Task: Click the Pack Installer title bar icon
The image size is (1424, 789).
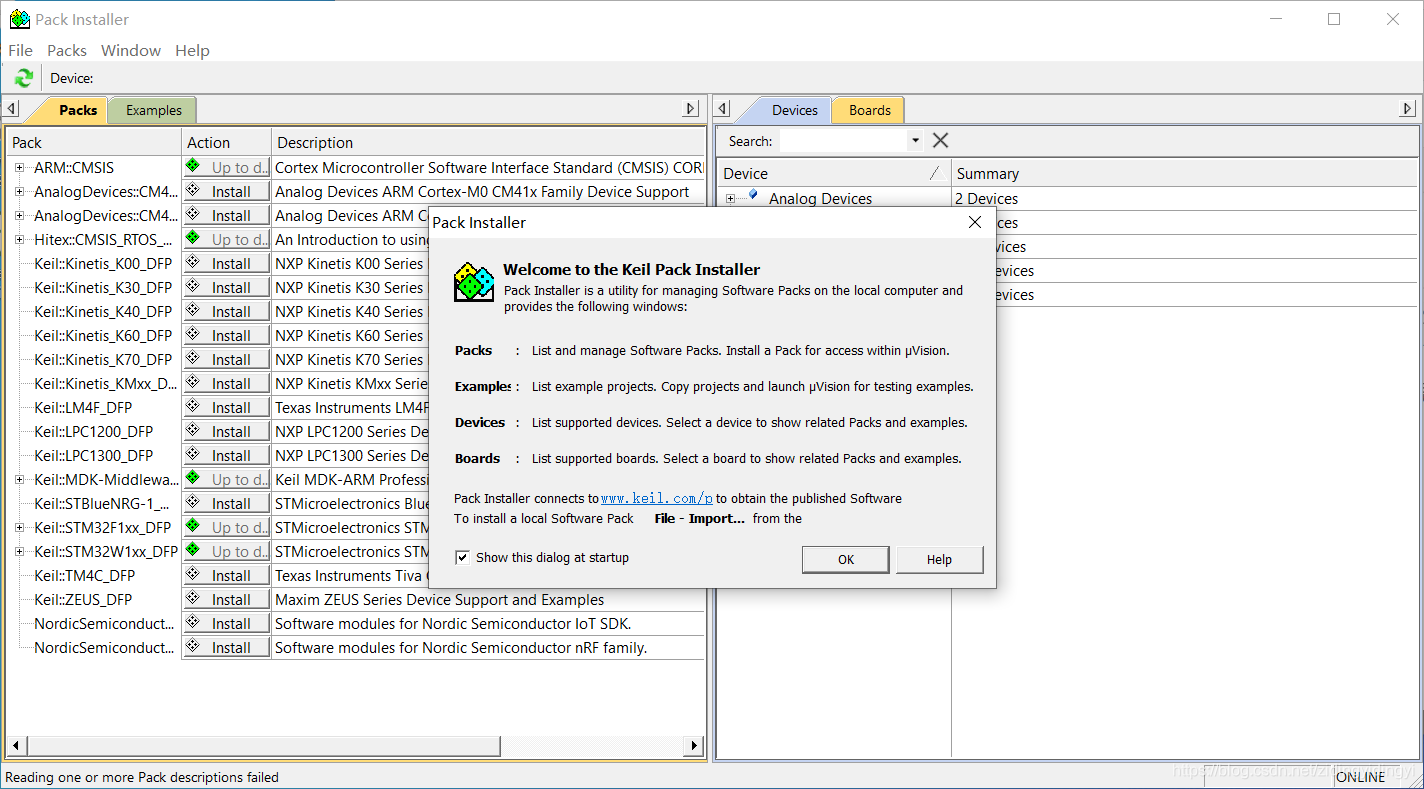Action: [x=19, y=19]
